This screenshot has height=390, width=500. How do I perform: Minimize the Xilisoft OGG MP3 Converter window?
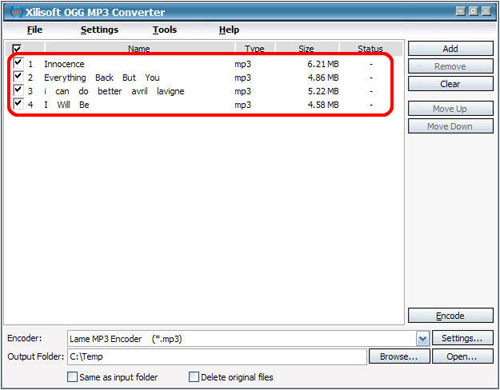click(461, 11)
